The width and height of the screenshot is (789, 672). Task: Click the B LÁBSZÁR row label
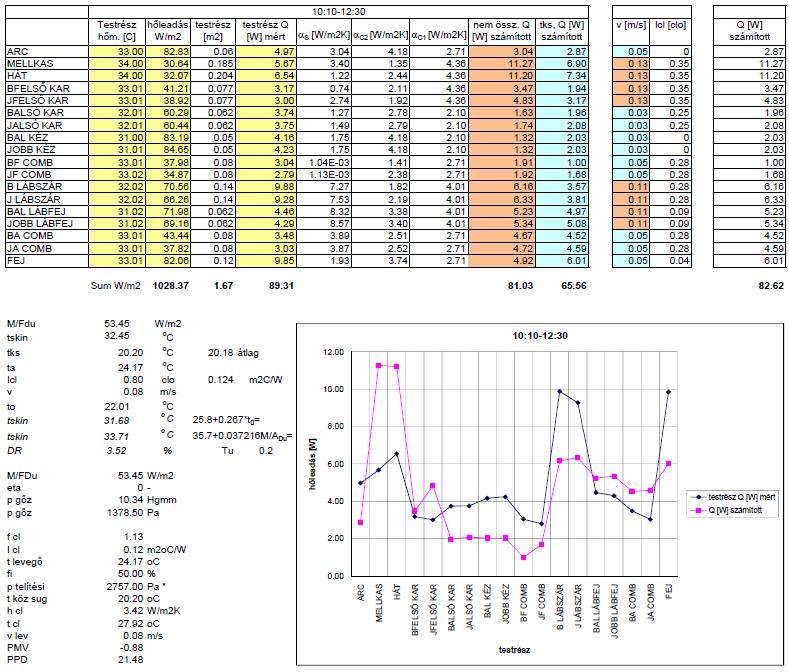[47, 187]
